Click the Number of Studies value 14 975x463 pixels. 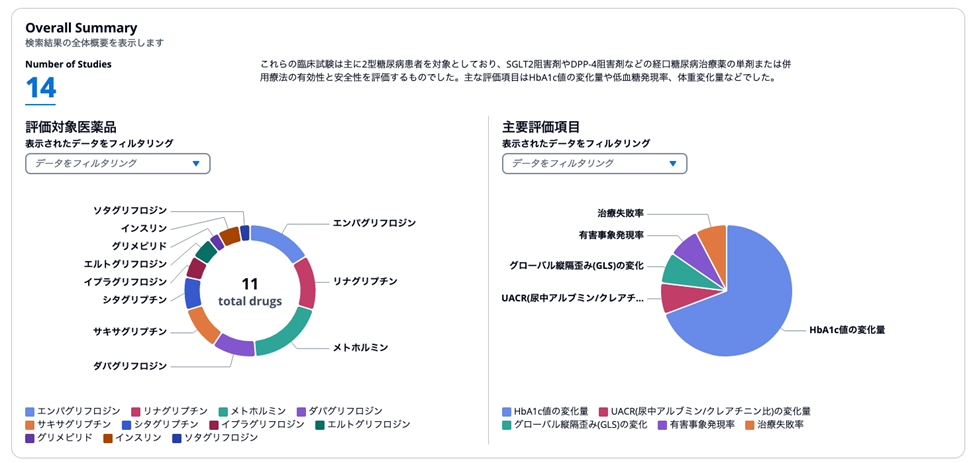click(41, 88)
